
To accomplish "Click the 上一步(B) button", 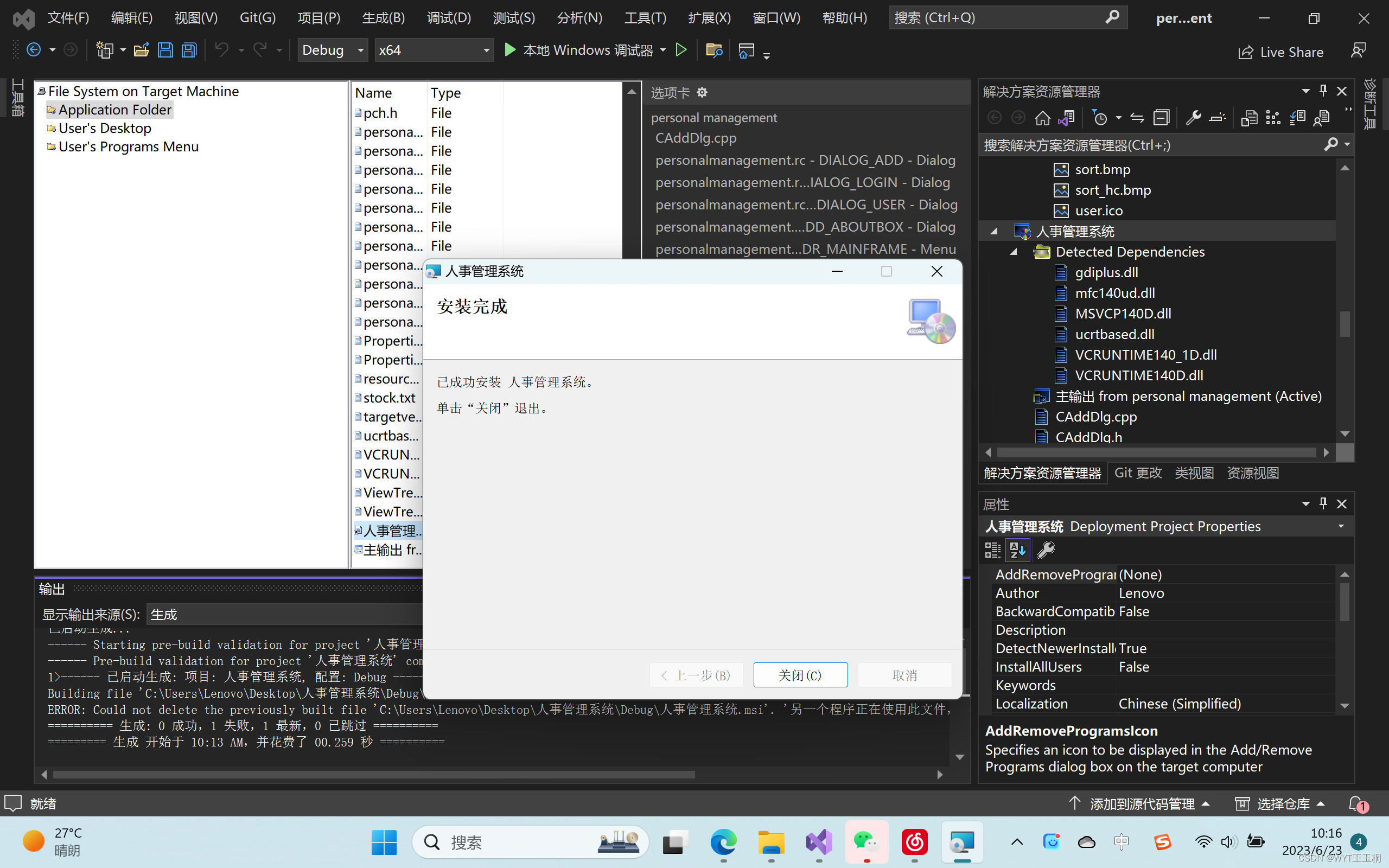I will pyautogui.click(x=696, y=674).
